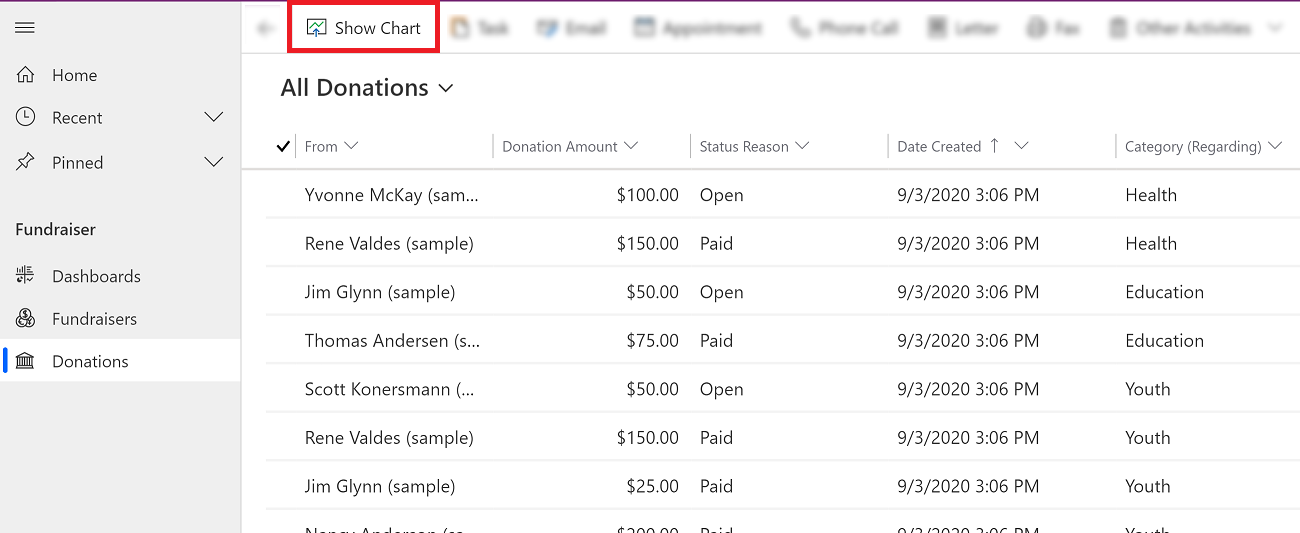Create a new Appointment activity
Viewport: 1300px width, 533px height.
698,28
